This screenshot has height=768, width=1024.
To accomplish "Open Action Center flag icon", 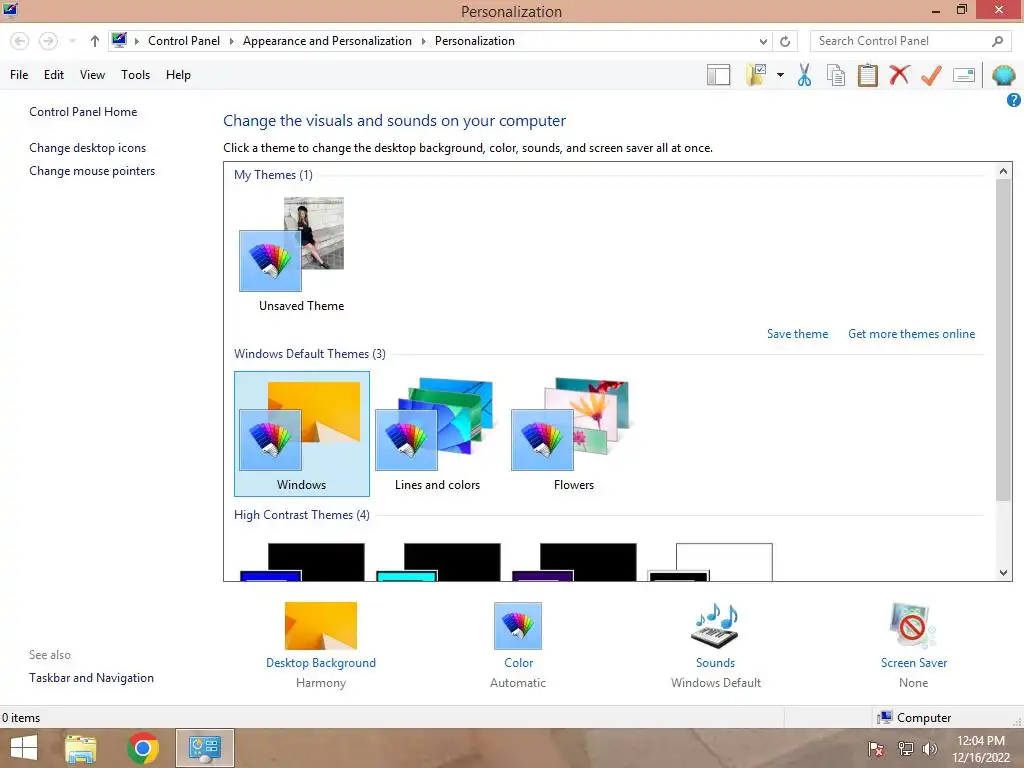I will coord(876,748).
